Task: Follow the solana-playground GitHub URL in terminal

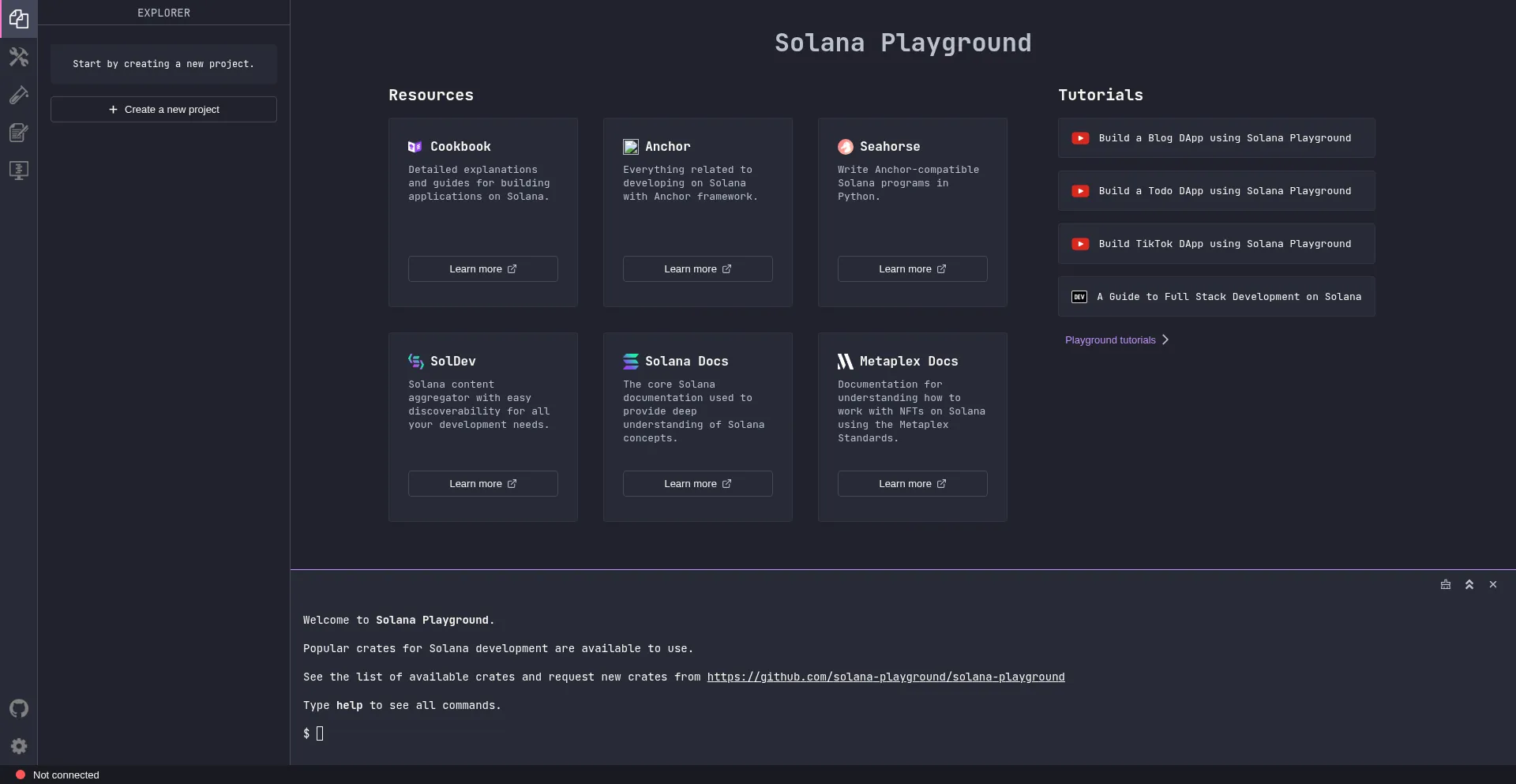Action: tap(885, 677)
